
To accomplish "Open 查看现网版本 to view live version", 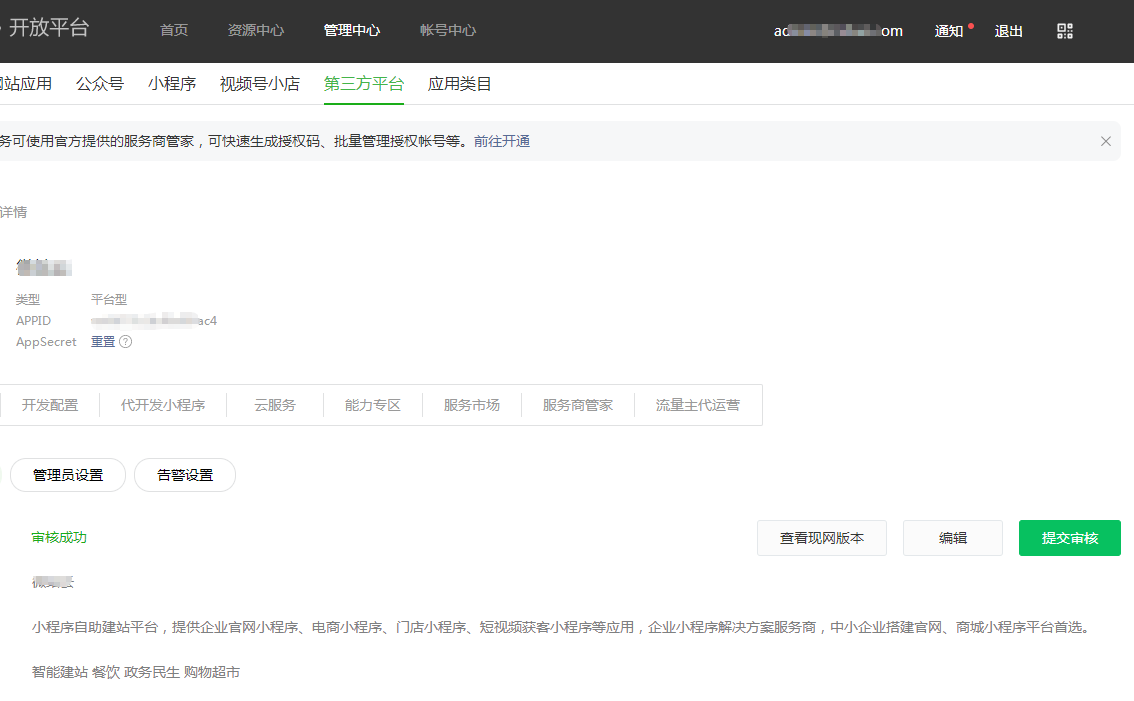I will pos(821,538).
